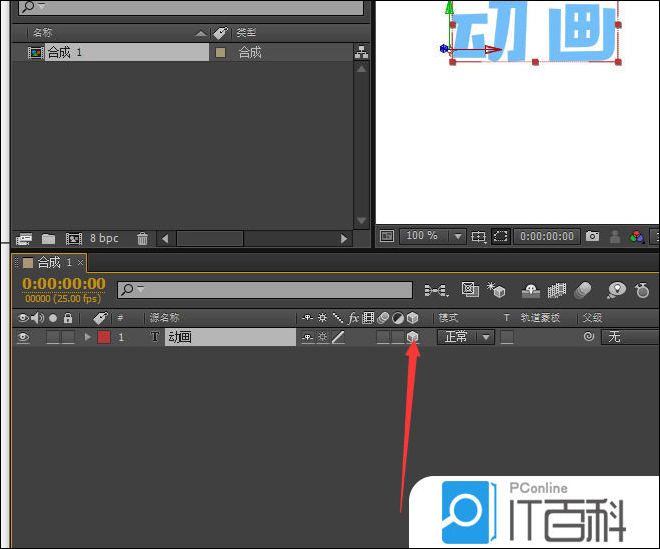Click the Project panel scroll right arrow
Image resolution: width=660 pixels, height=549 pixels.
[x=344, y=239]
